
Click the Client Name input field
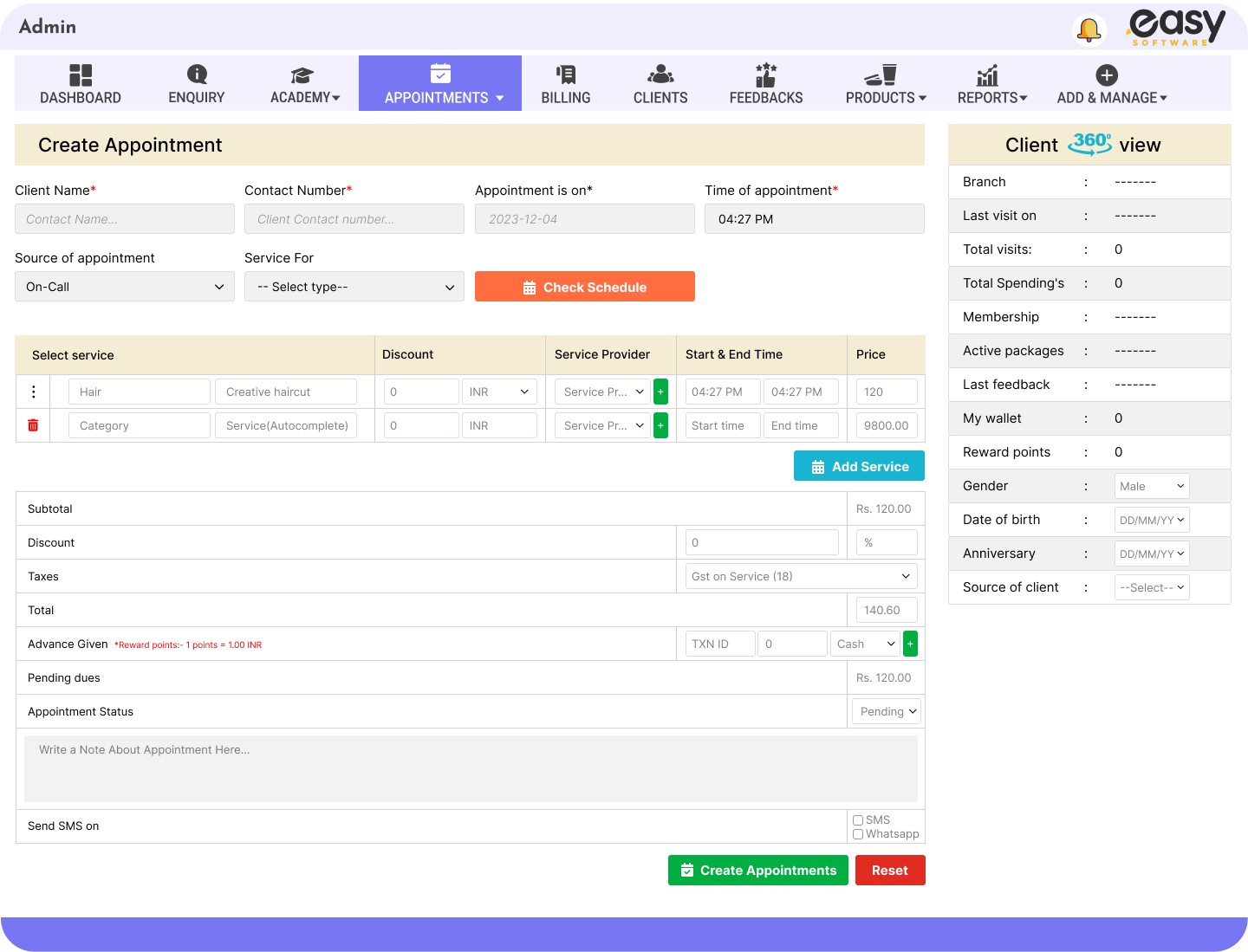tap(124, 219)
